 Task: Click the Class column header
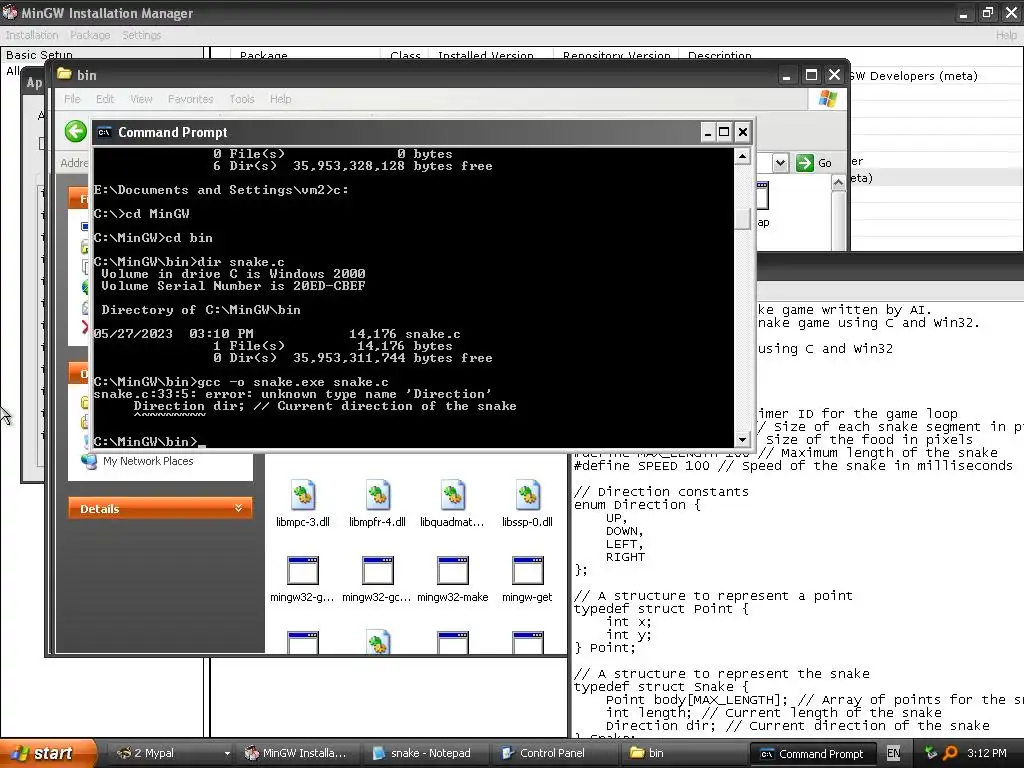pyautogui.click(x=405, y=56)
